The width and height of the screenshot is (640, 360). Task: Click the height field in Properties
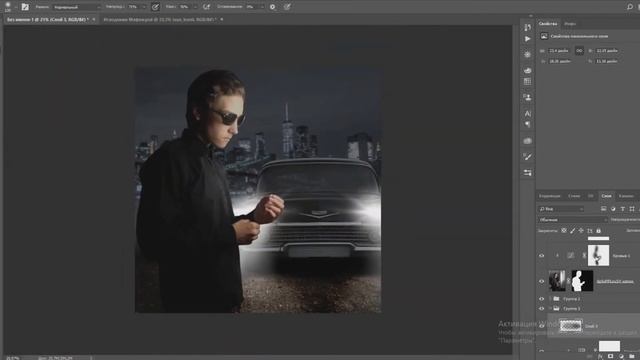(x=607, y=51)
